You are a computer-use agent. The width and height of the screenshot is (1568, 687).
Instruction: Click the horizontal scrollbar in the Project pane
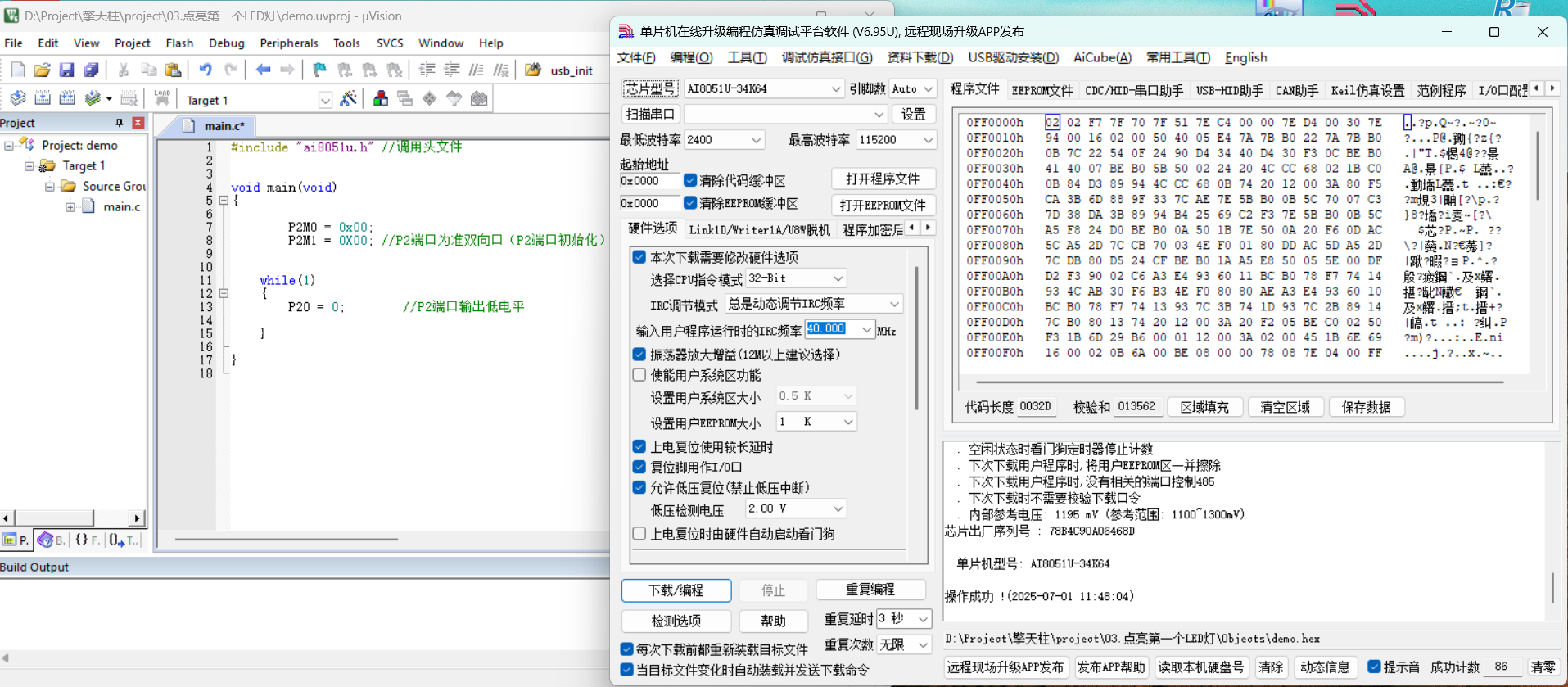pyautogui.click(x=73, y=518)
